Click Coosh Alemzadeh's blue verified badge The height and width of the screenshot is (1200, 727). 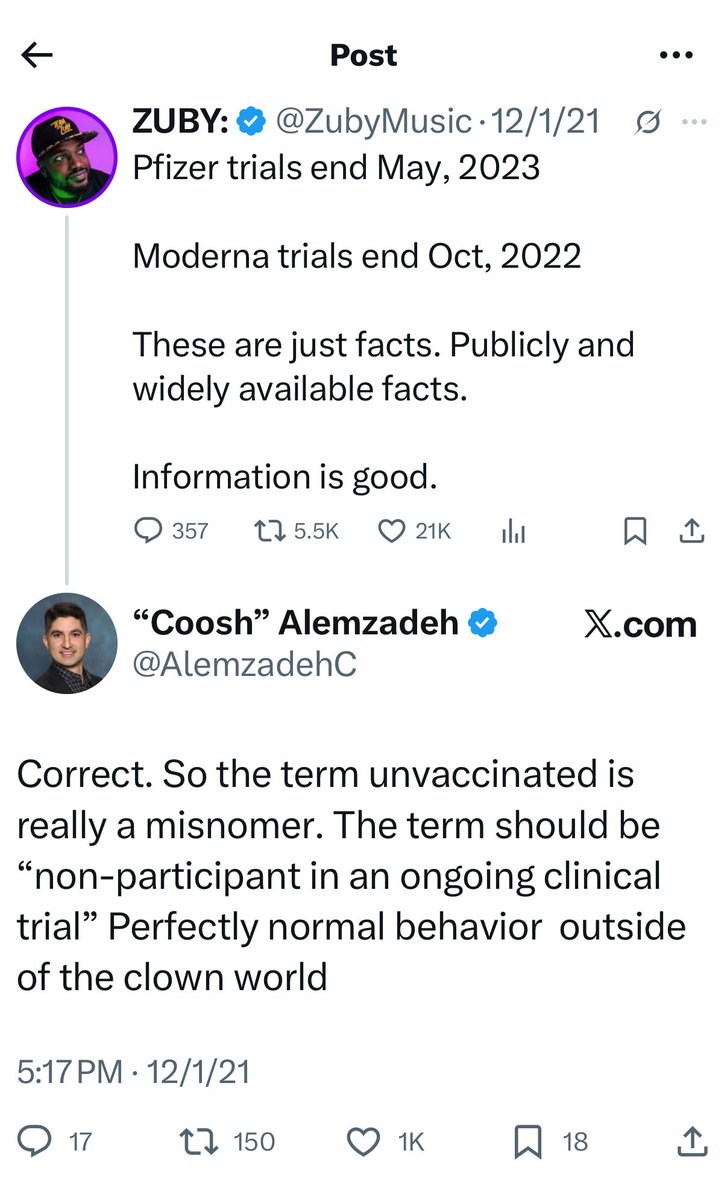(x=484, y=623)
